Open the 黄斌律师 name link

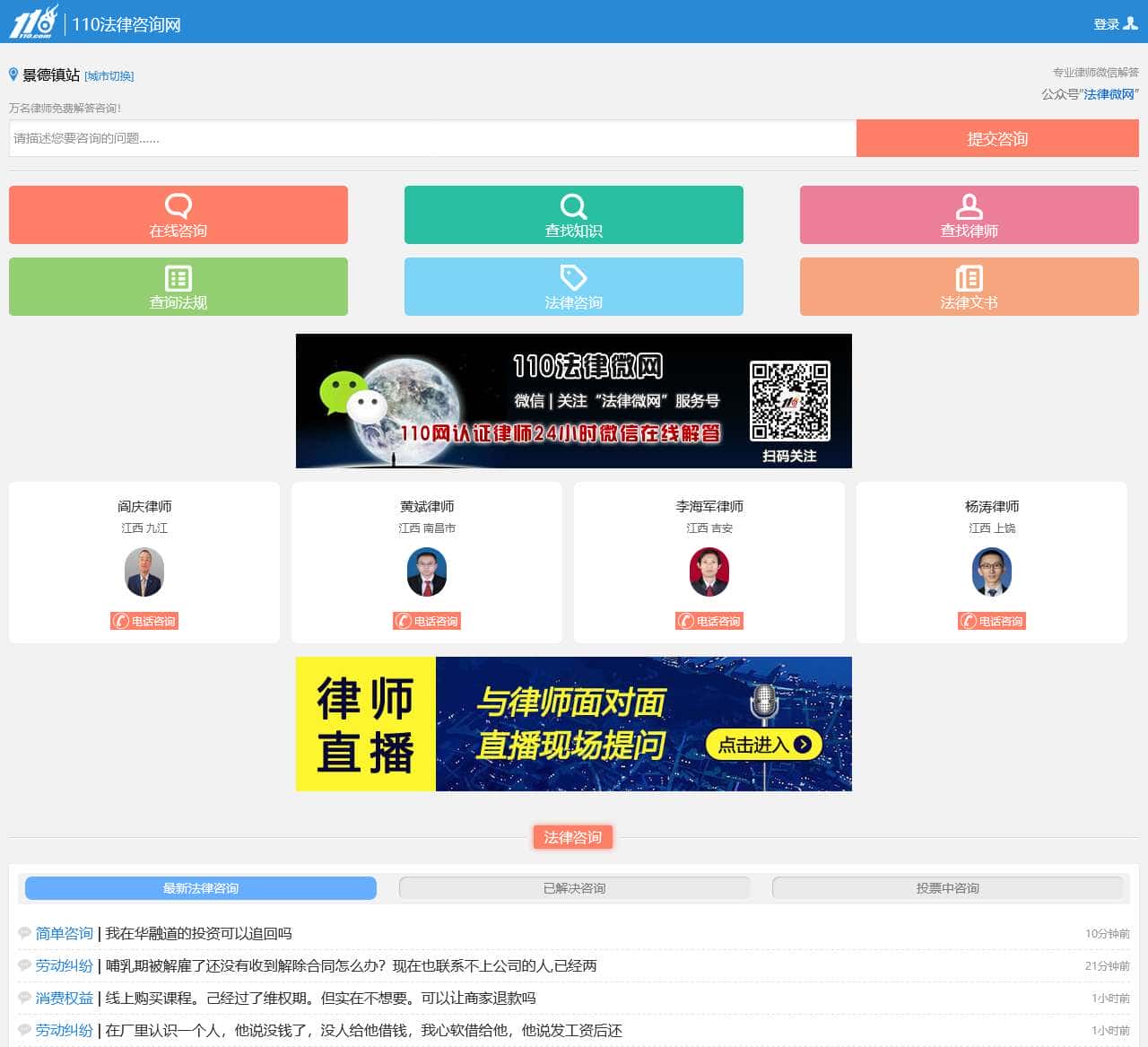click(x=427, y=506)
